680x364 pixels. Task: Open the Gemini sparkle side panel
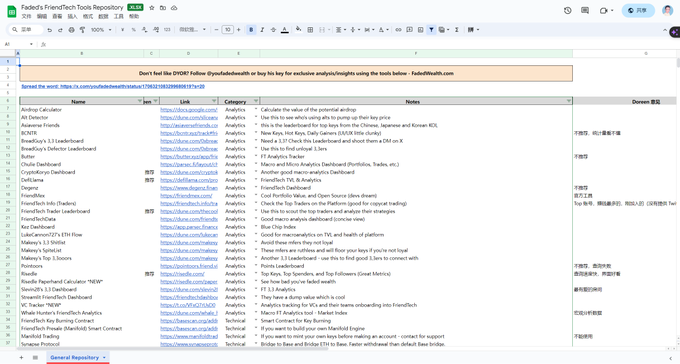[x=675, y=32]
